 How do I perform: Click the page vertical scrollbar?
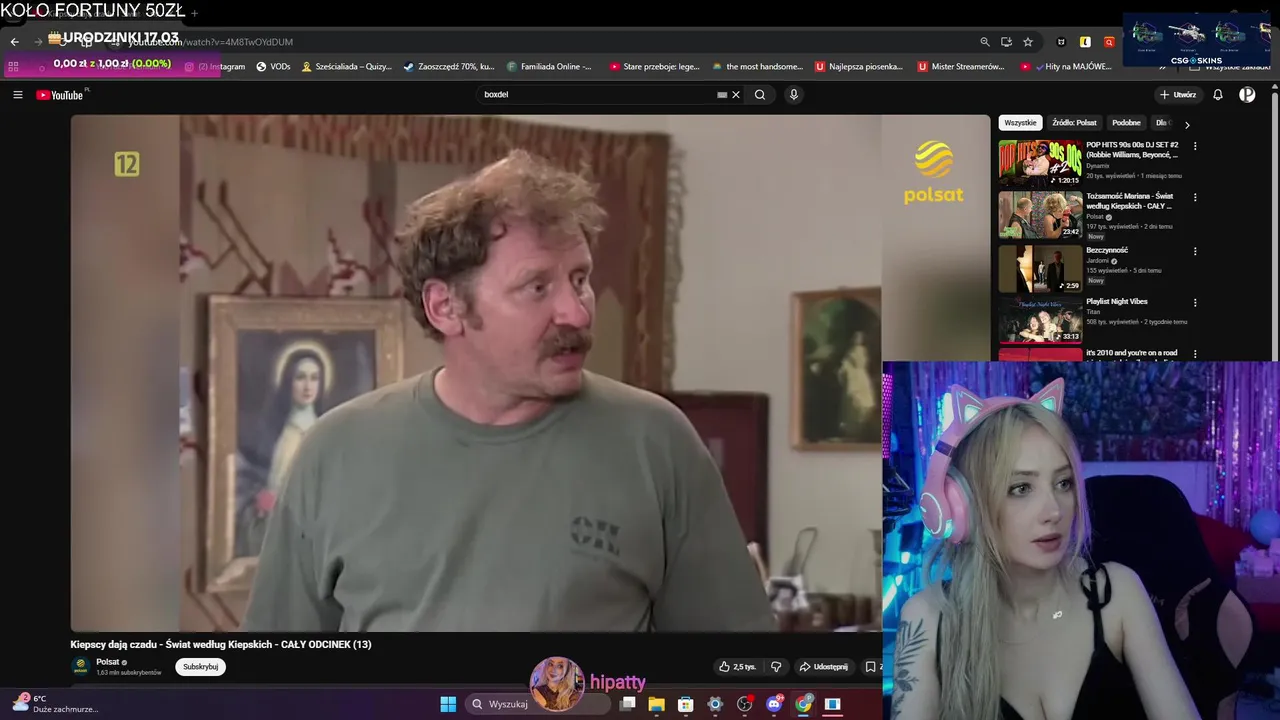(1275, 225)
